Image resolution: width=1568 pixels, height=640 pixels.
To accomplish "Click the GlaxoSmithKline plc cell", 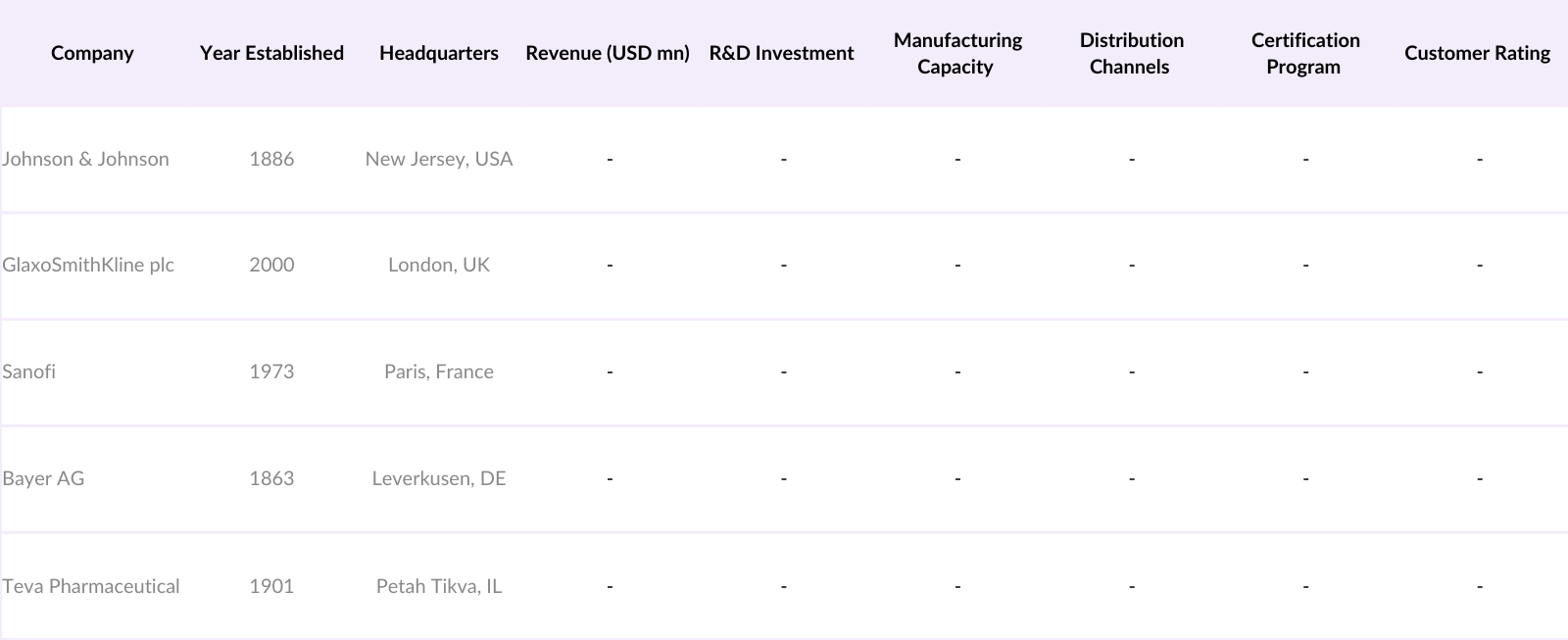I will [x=88, y=265].
